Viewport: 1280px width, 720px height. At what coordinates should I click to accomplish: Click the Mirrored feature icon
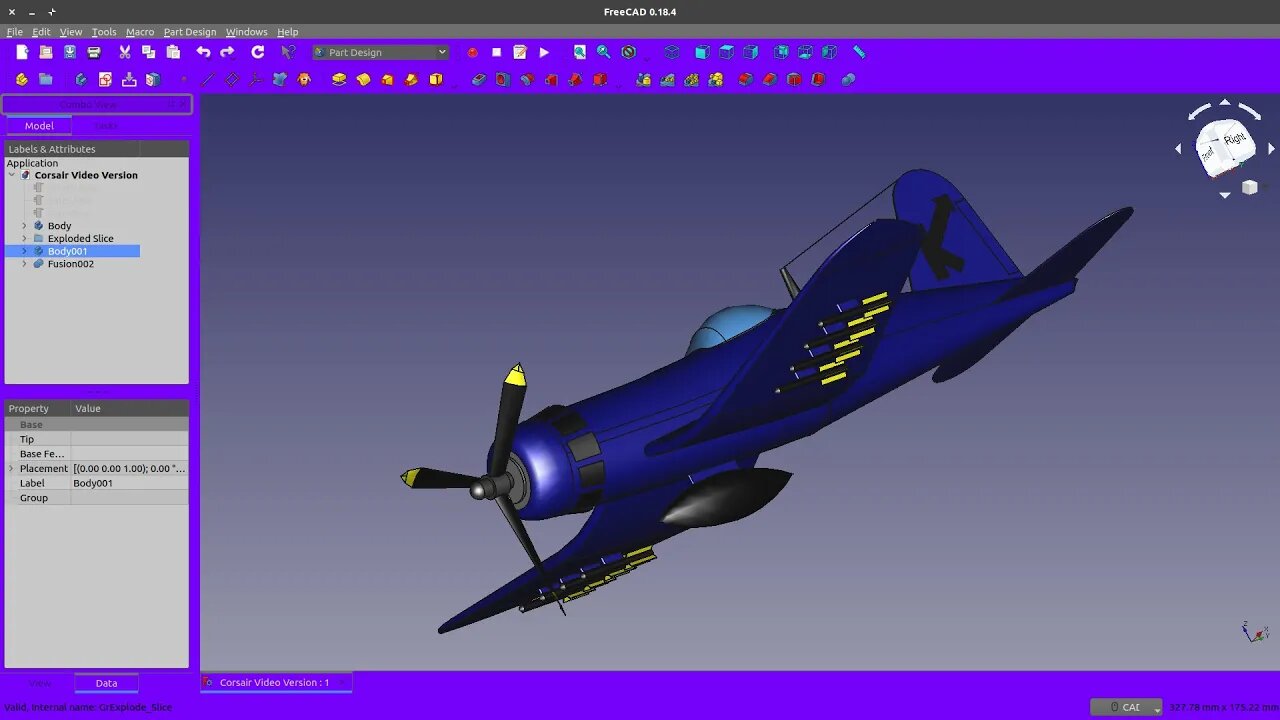coord(643,79)
